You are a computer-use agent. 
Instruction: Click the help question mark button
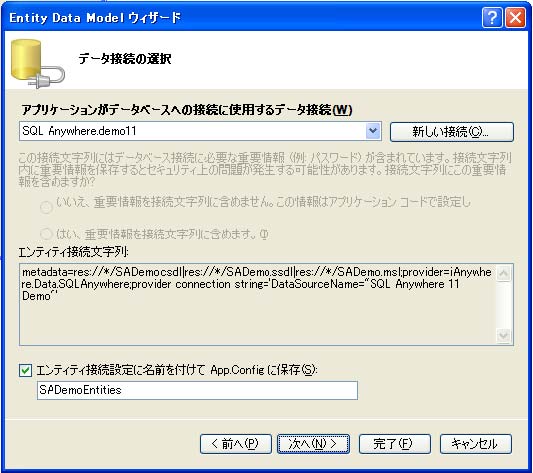(492, 17)
